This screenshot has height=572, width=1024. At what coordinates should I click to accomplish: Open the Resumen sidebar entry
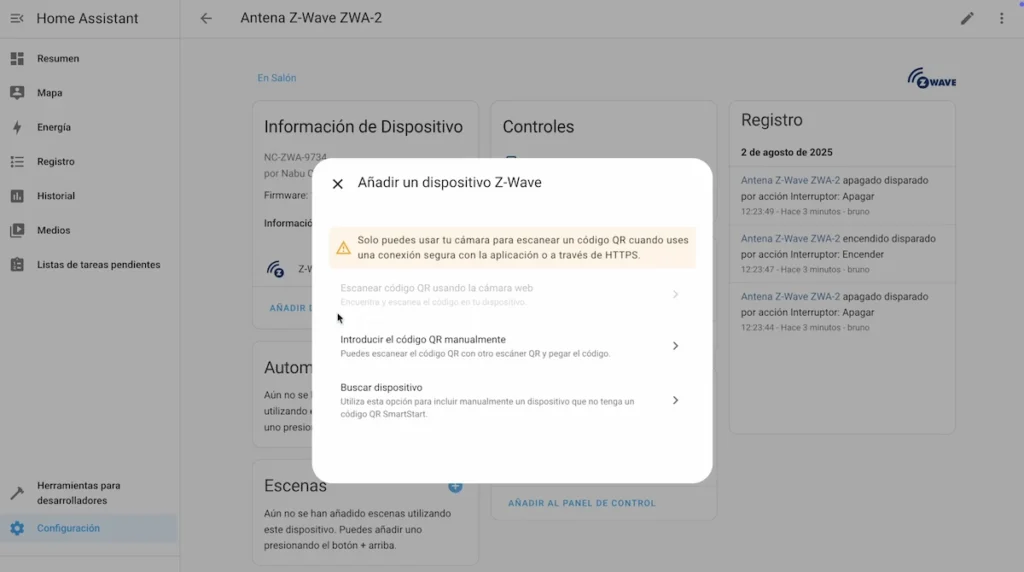[89, 59]
